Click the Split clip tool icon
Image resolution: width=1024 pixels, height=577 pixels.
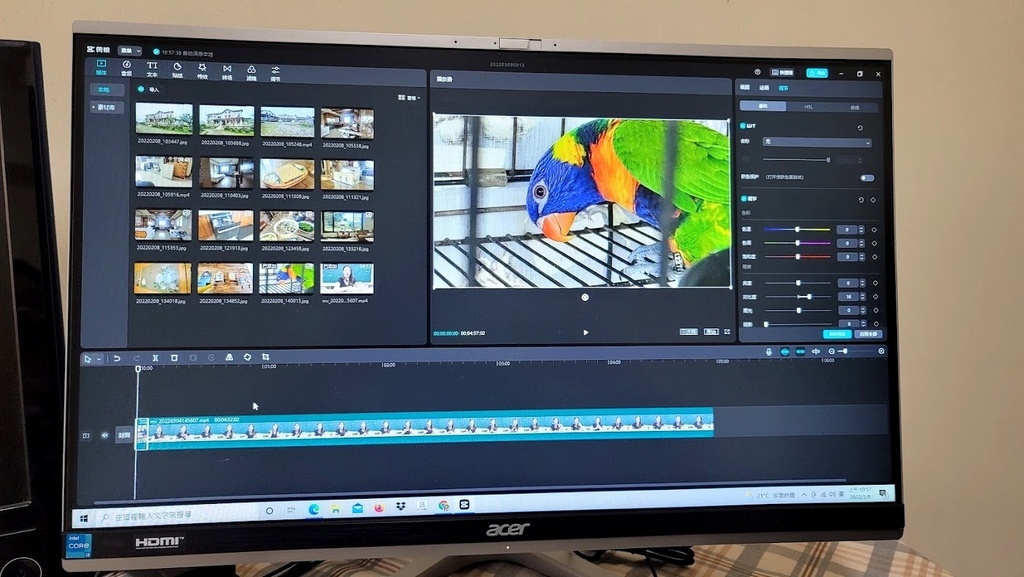155,358
